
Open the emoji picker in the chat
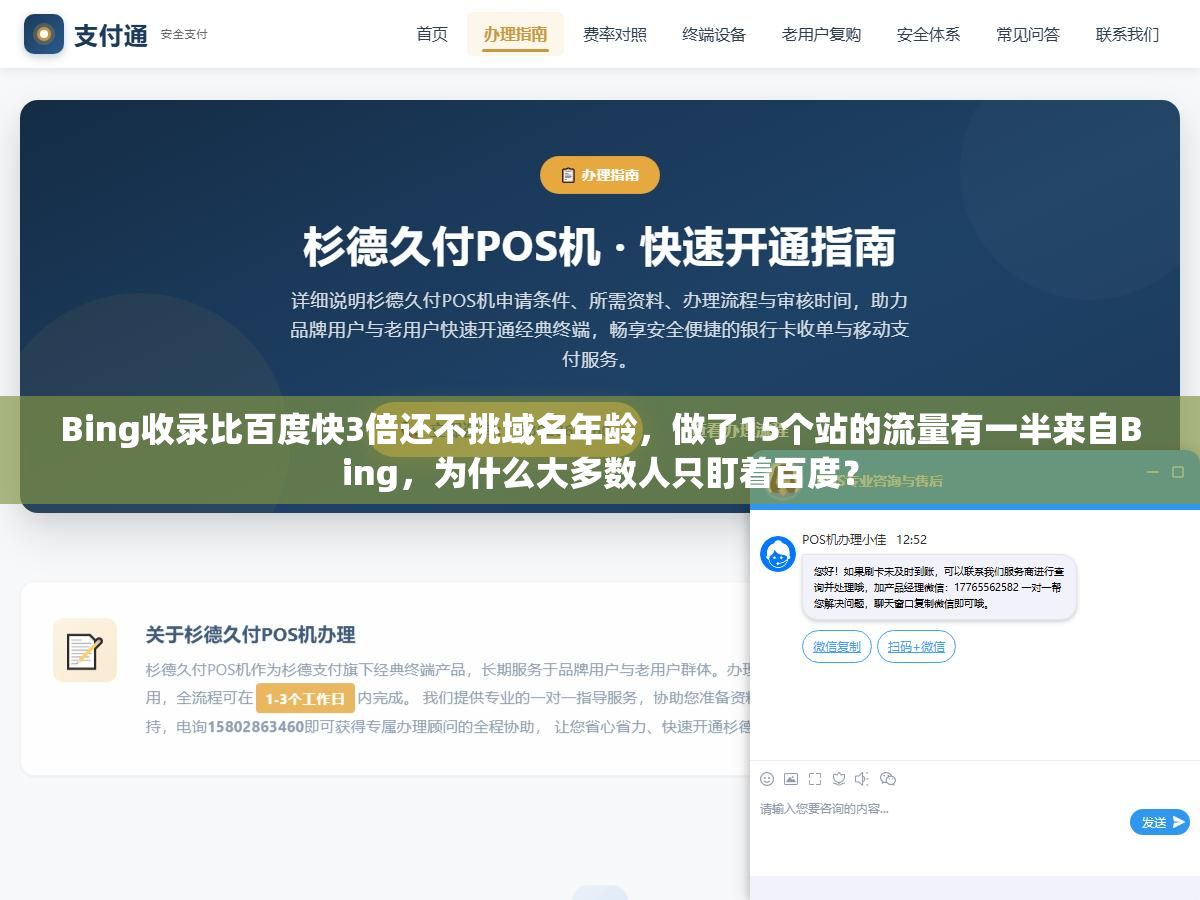point(767,779)
